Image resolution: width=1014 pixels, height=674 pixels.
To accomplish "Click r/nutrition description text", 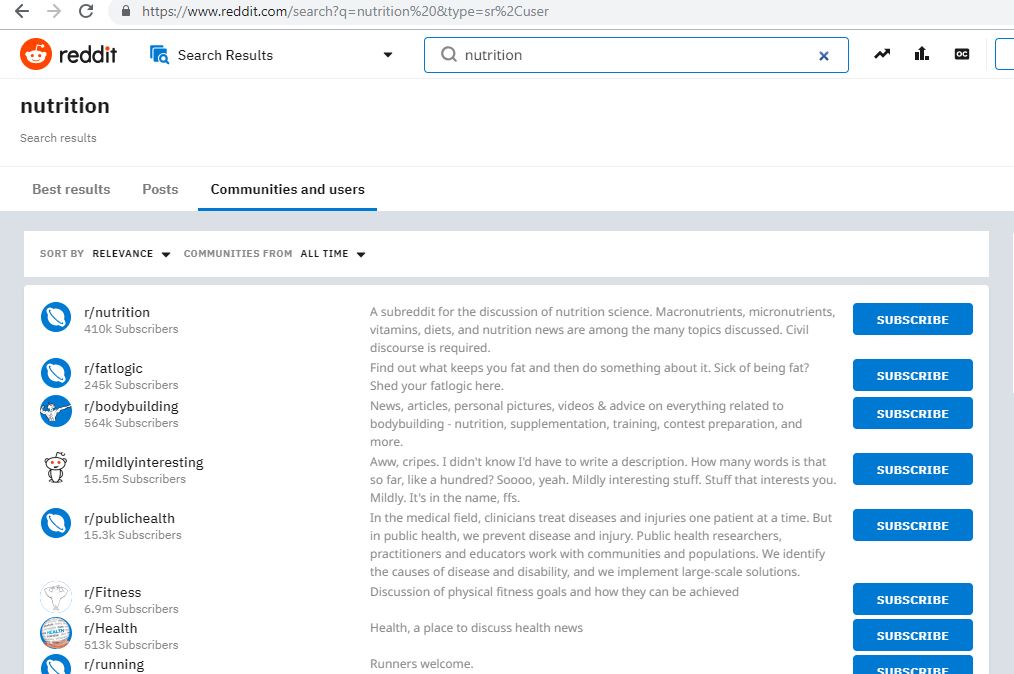I will click(602, 330).
